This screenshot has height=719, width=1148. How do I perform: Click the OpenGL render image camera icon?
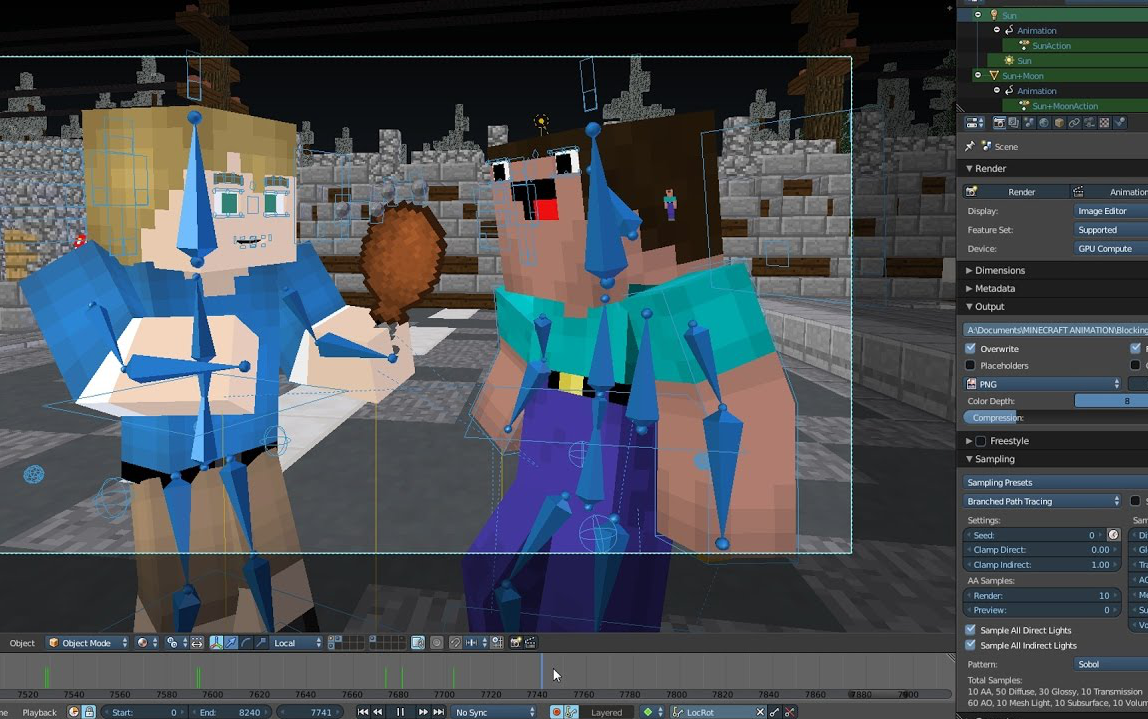tap(515, 643)
